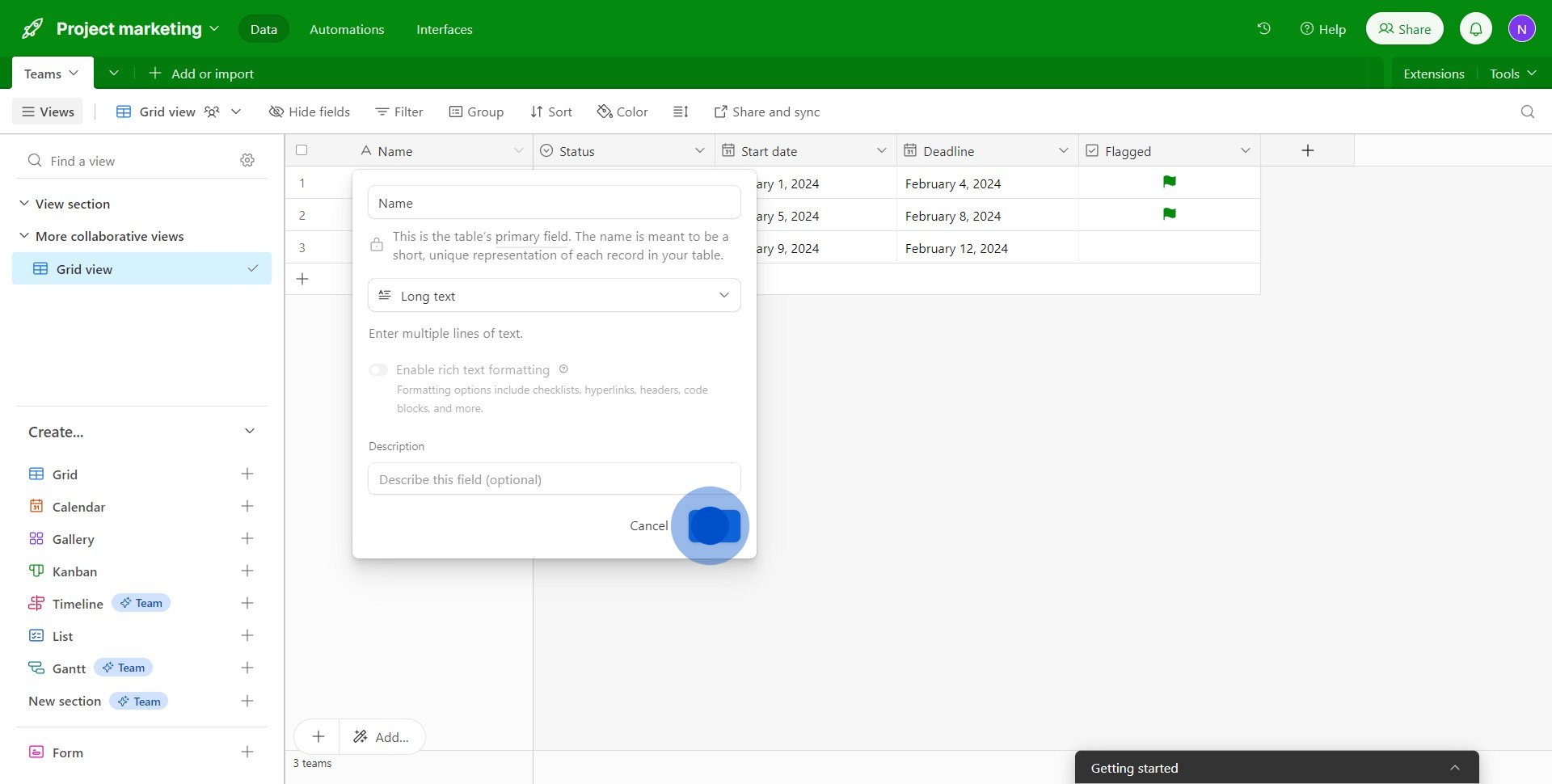Open Deadline column dropdown arrow
This screenshot has width=1552, height=784.
1063,151
